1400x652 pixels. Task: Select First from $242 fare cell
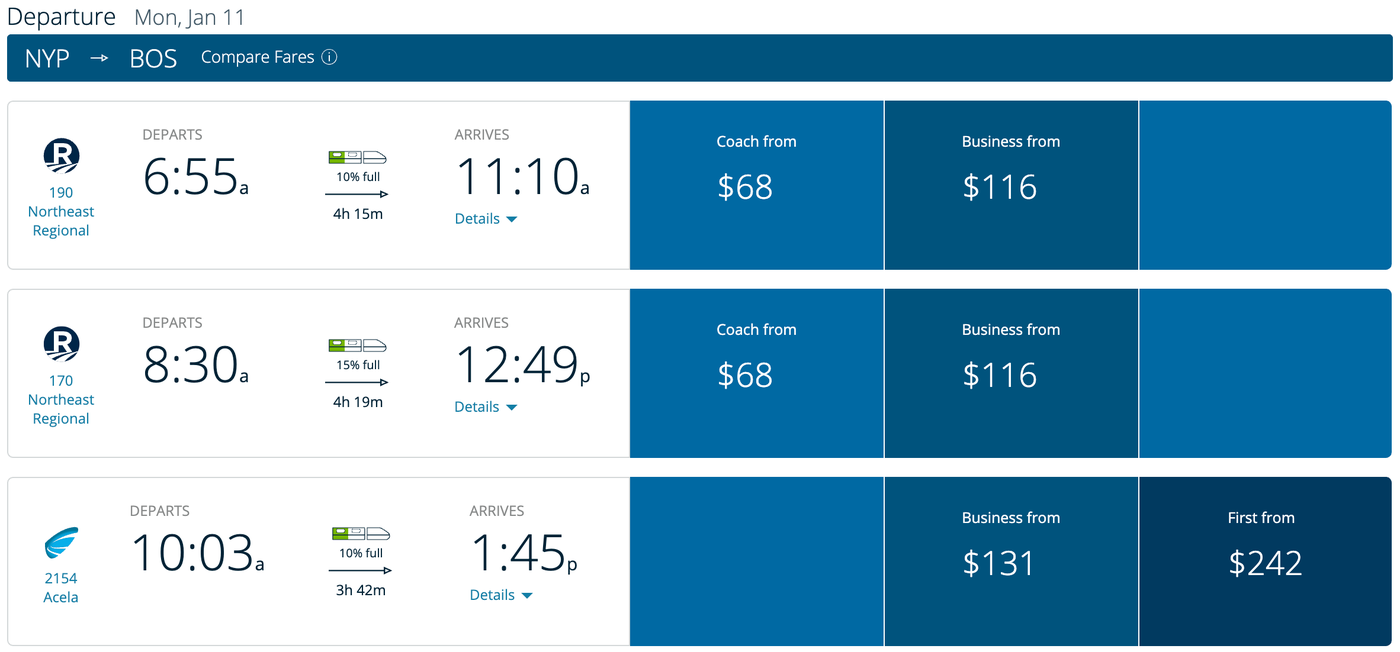(1265, 560)
